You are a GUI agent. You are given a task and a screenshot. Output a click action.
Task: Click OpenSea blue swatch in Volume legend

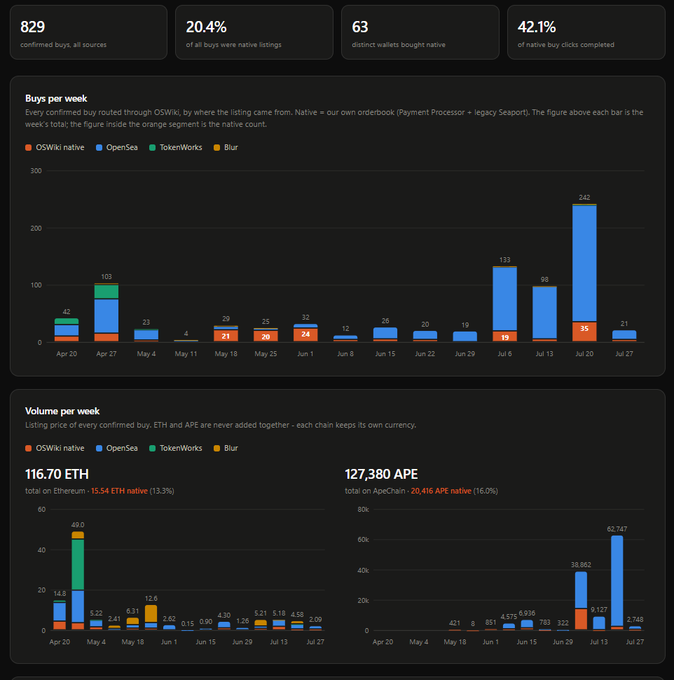click(x=99, y=448)
